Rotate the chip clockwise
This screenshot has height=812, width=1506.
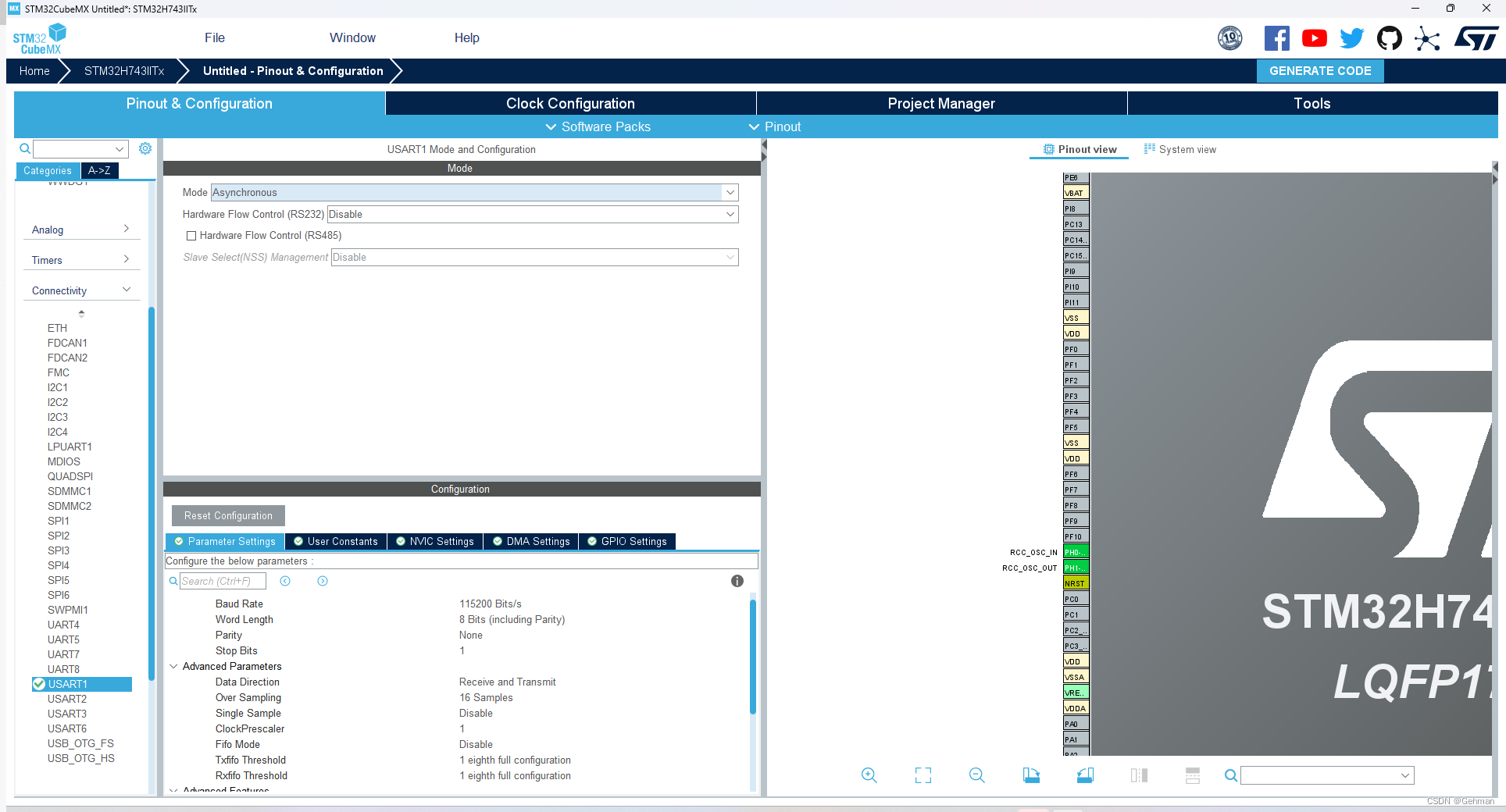point(1031,775)
